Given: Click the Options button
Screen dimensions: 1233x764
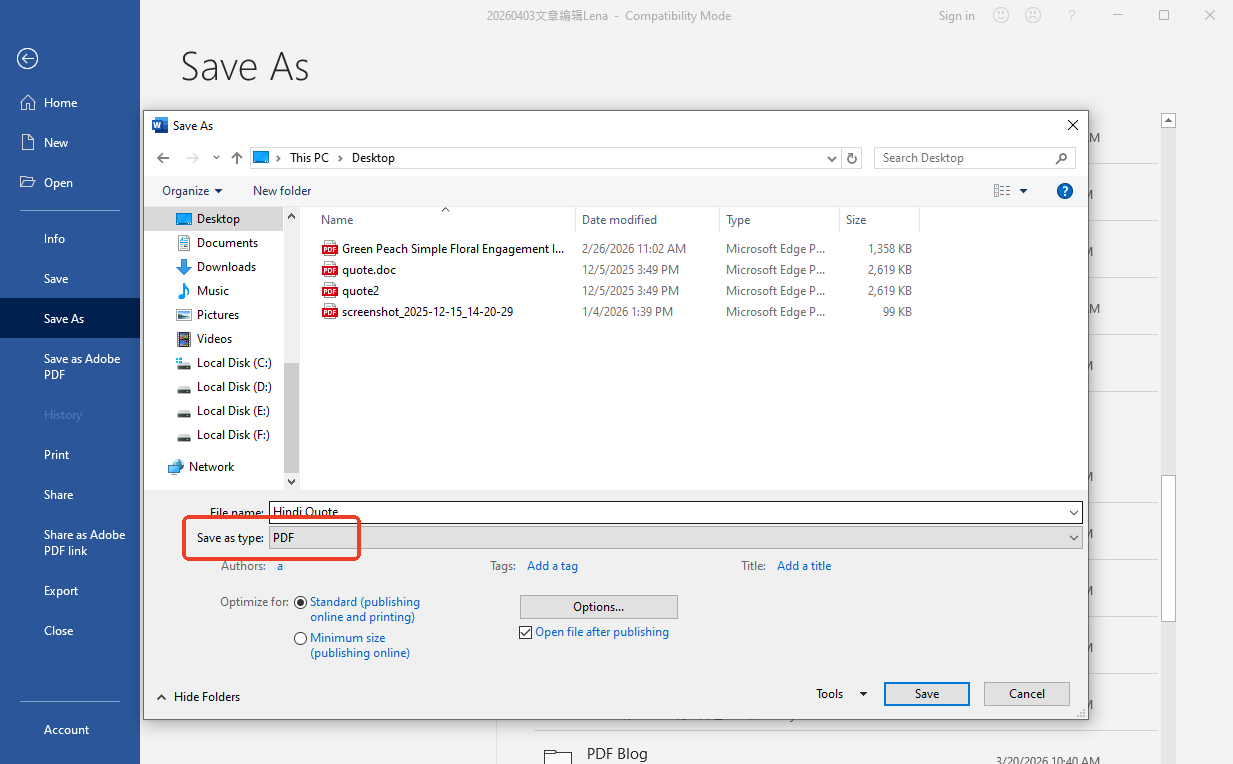Looking at the screenshot, I should coord(598,606).
